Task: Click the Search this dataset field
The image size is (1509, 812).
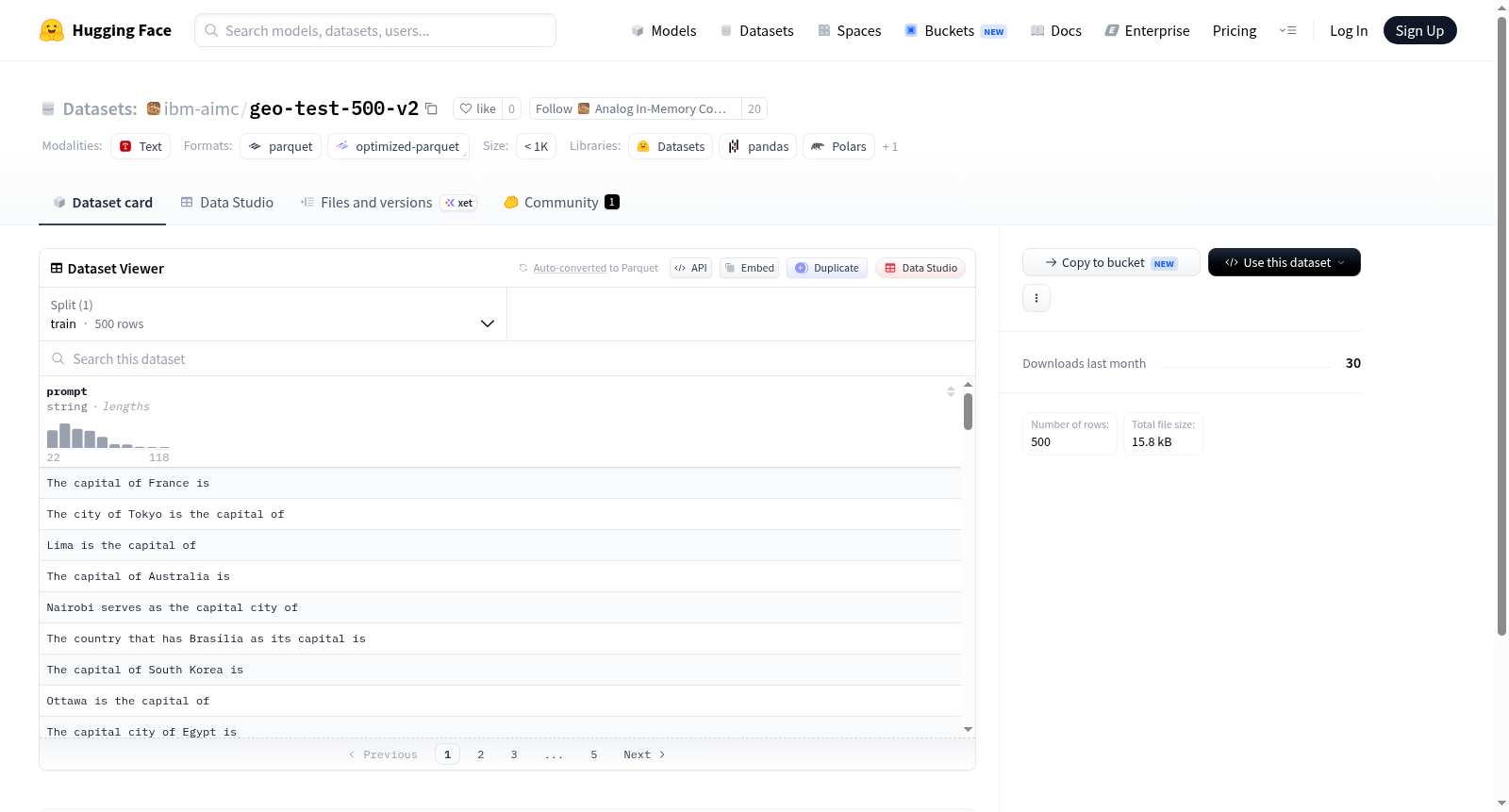Action: click(507, 358)
